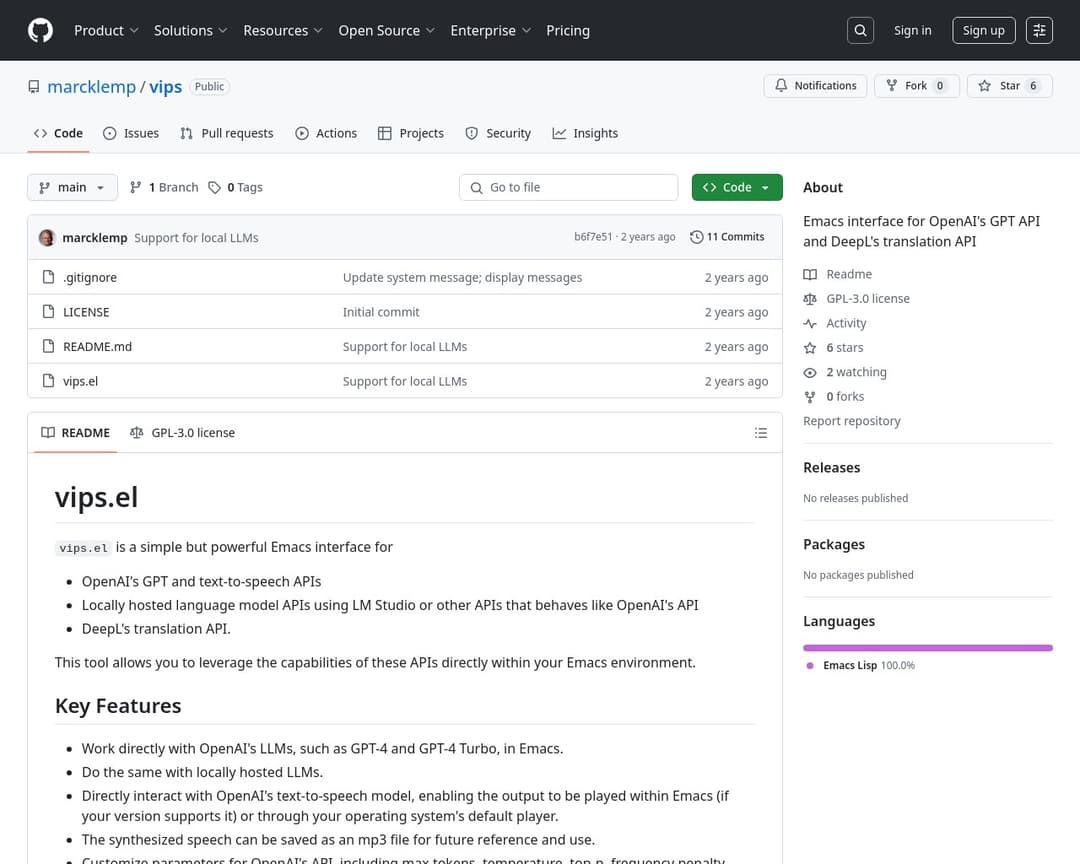The height and width of the screenshot is (864, 1080).
Task: Switch to the Security tab
Action: click(498, 134)
